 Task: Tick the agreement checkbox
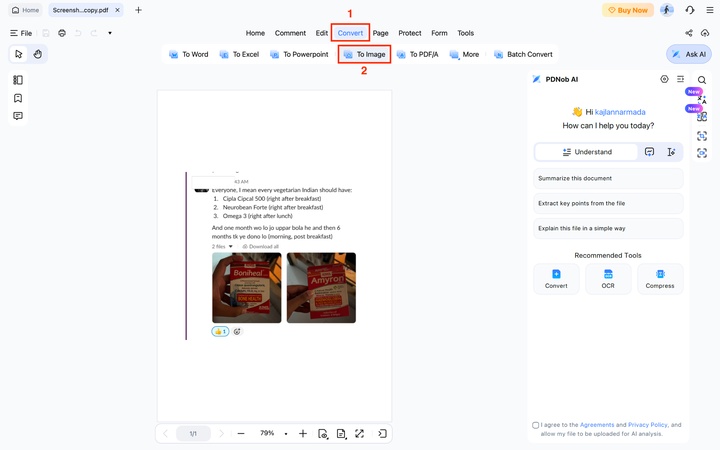pos(535,425)
